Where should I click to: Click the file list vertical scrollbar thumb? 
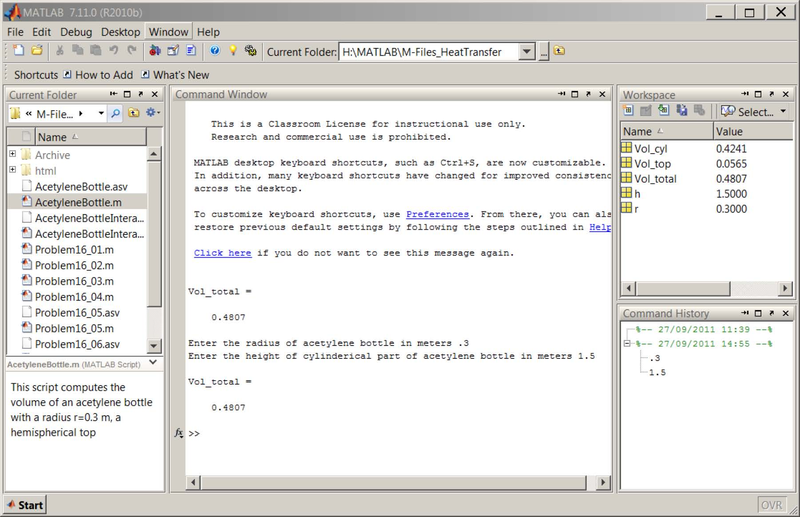coord(154,234)
